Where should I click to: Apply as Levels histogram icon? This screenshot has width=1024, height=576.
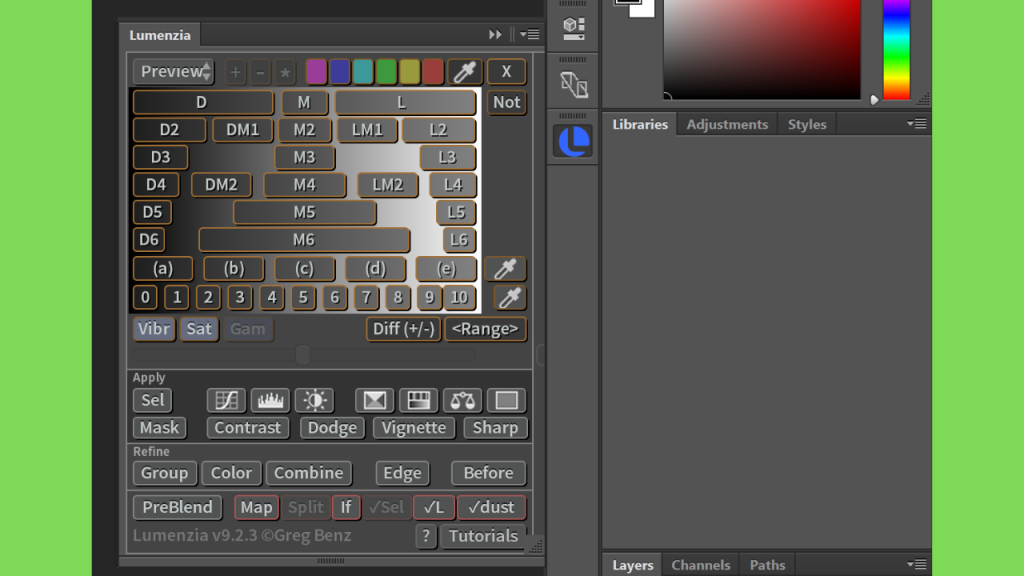click(x=270, y=400)
